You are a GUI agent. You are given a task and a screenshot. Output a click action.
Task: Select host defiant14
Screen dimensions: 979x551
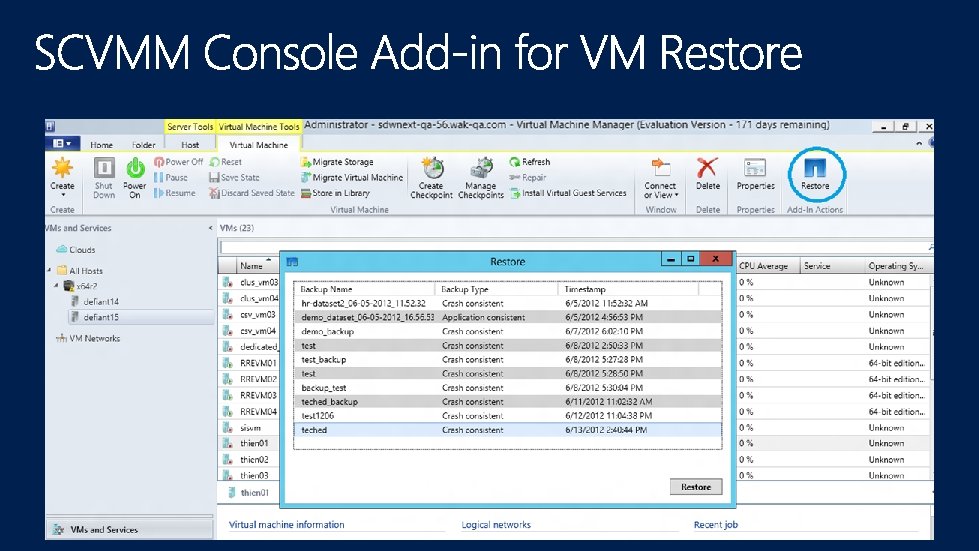tap(95, 301)
